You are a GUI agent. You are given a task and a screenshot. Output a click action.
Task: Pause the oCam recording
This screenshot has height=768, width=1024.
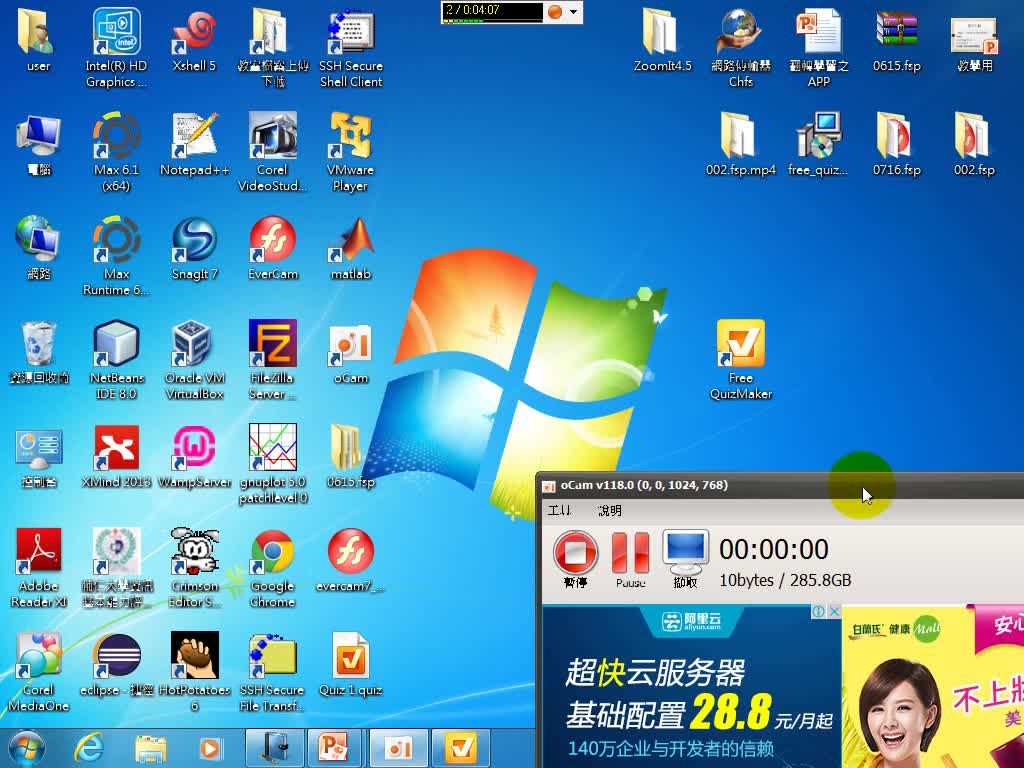tap(630, 552)
